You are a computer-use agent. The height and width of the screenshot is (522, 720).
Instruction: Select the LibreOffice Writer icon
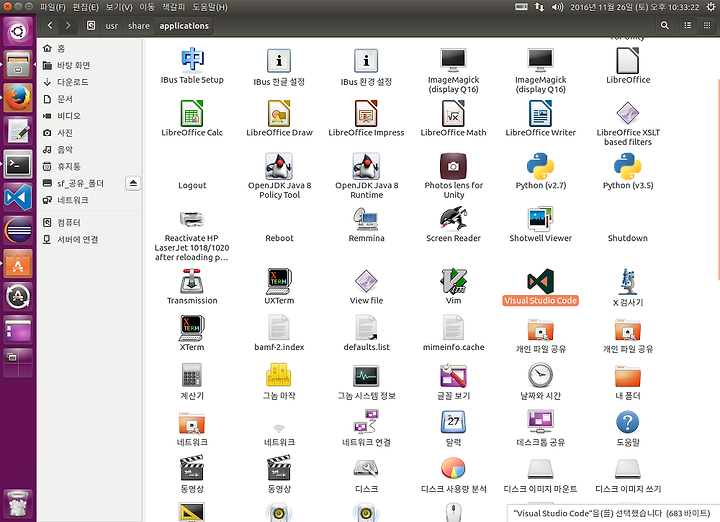pyautogui.click(x=540, y=113)
